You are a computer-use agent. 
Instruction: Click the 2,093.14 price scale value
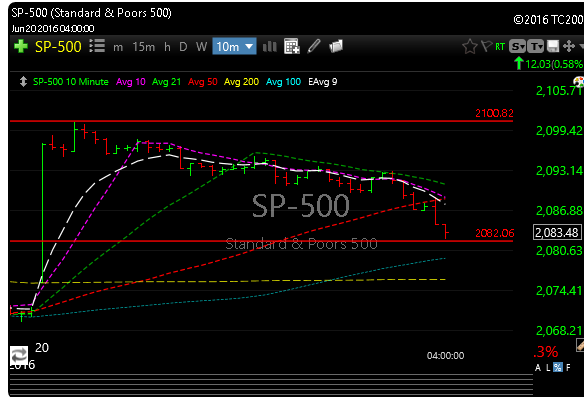point(559,171)
